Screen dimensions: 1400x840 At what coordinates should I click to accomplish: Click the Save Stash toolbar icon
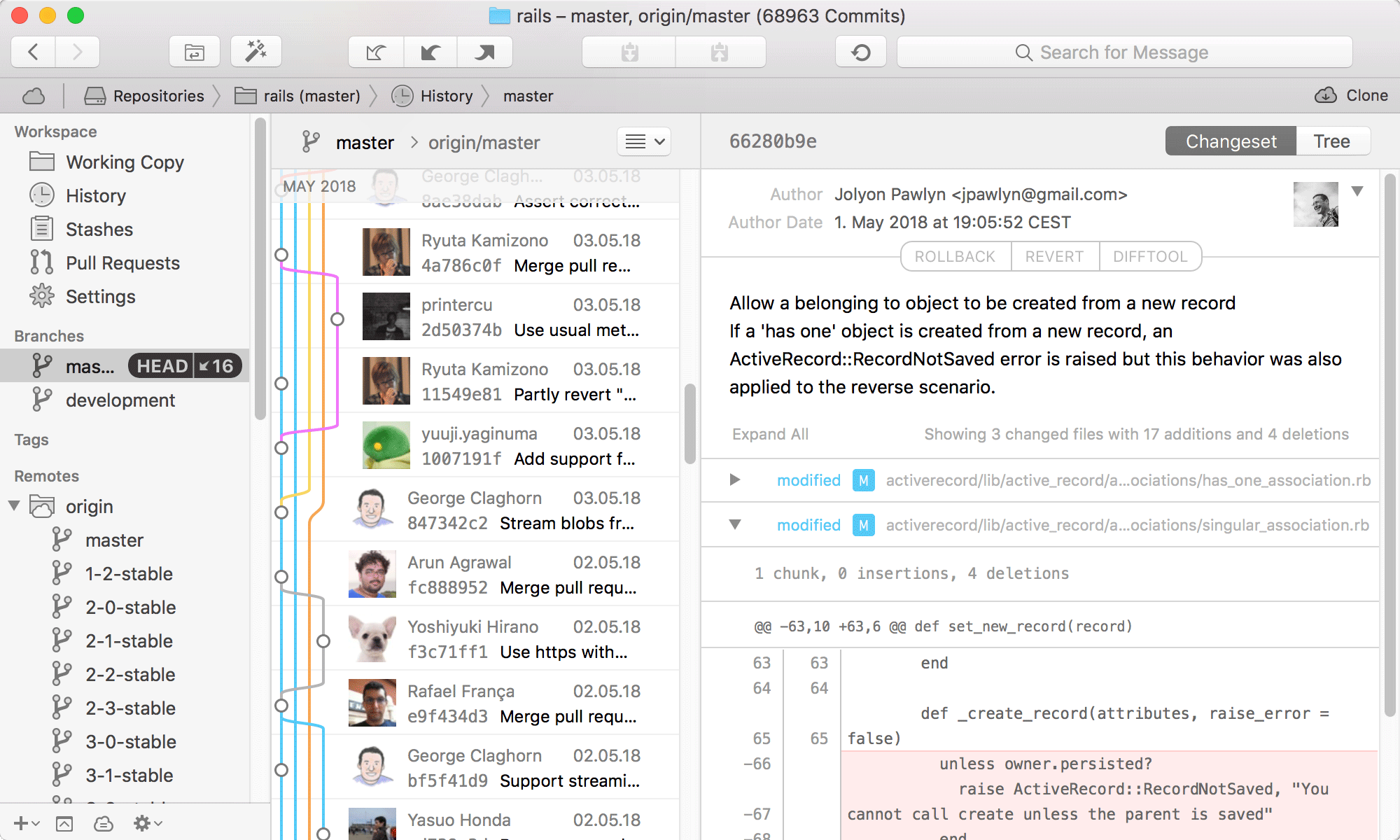pos(629,52)
